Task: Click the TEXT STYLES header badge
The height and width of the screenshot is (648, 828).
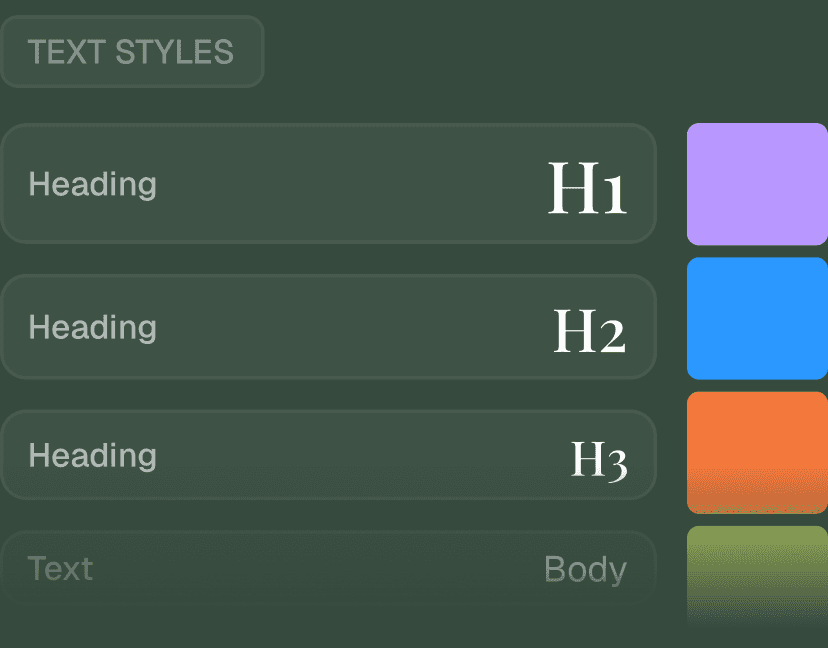Action: click(132, 51)
